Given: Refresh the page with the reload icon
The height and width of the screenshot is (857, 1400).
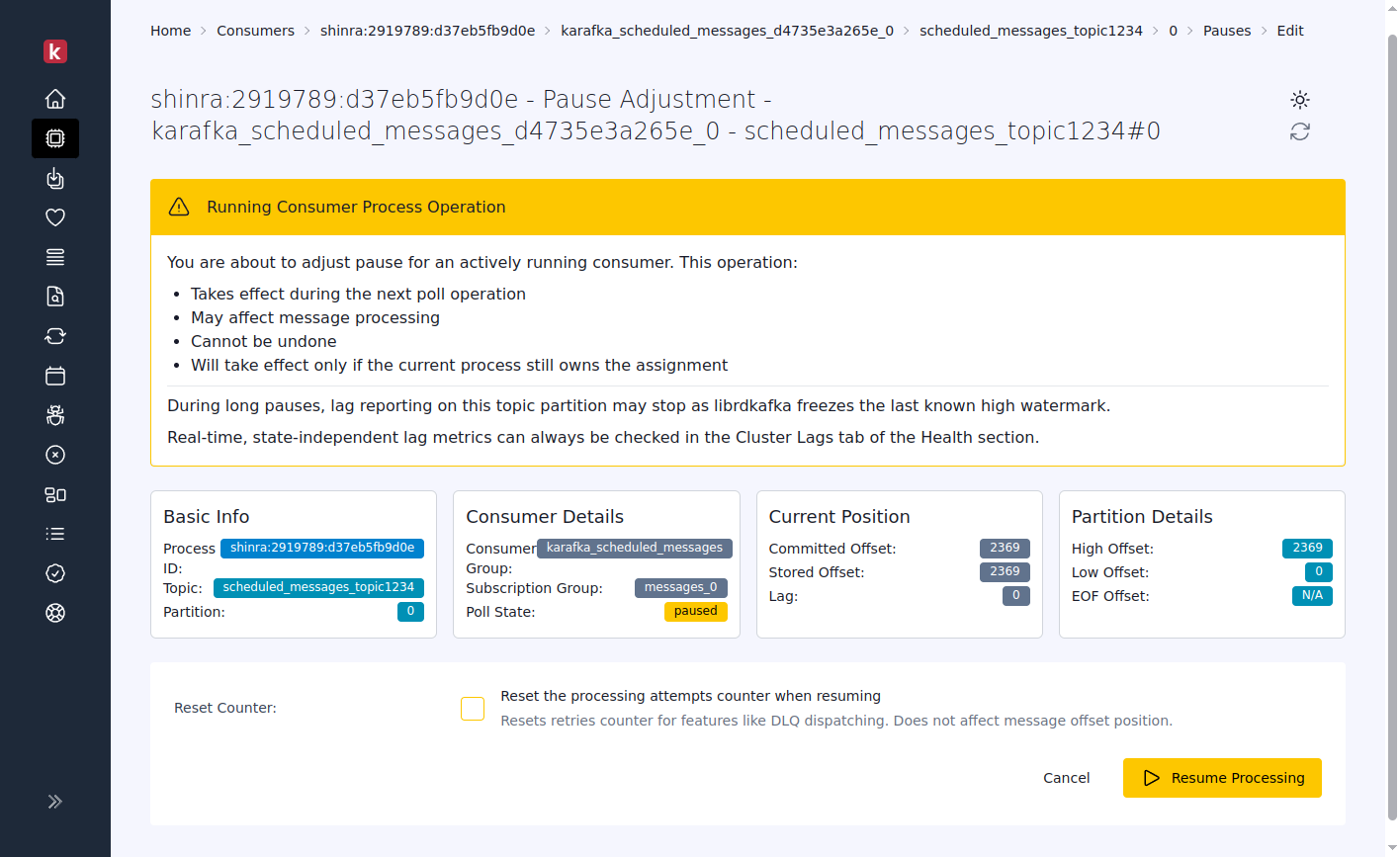Looking at the screenshot, I should point(1299,131).
